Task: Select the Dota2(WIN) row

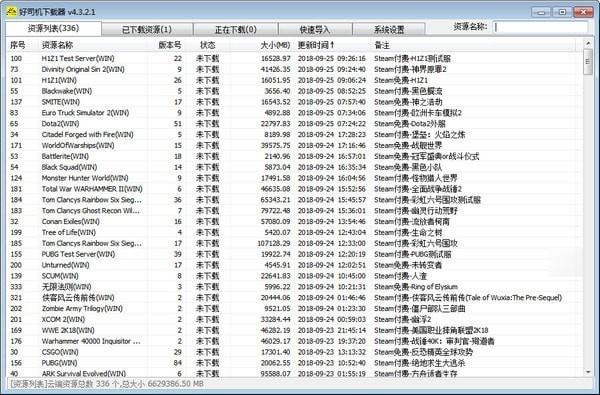Action: [295, 124]
